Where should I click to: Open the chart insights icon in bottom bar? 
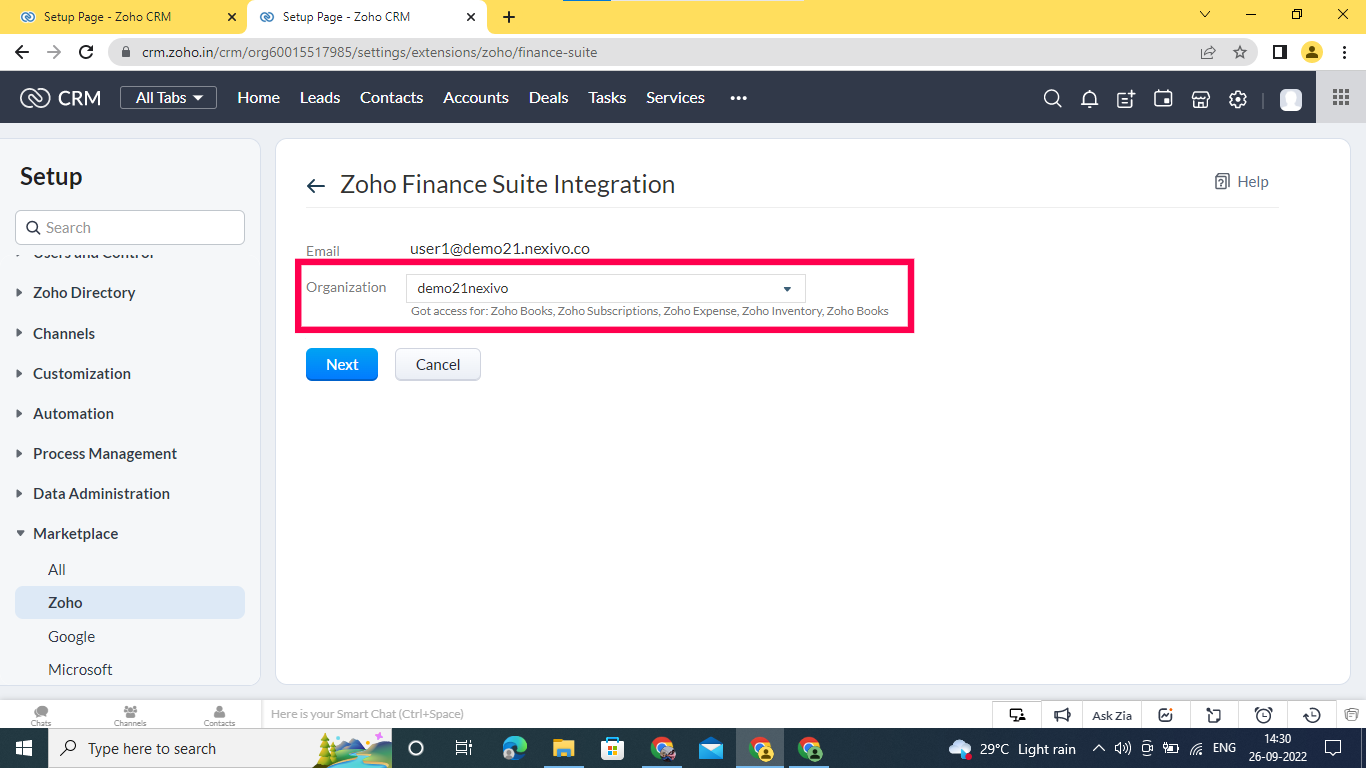coord(1166,715)
